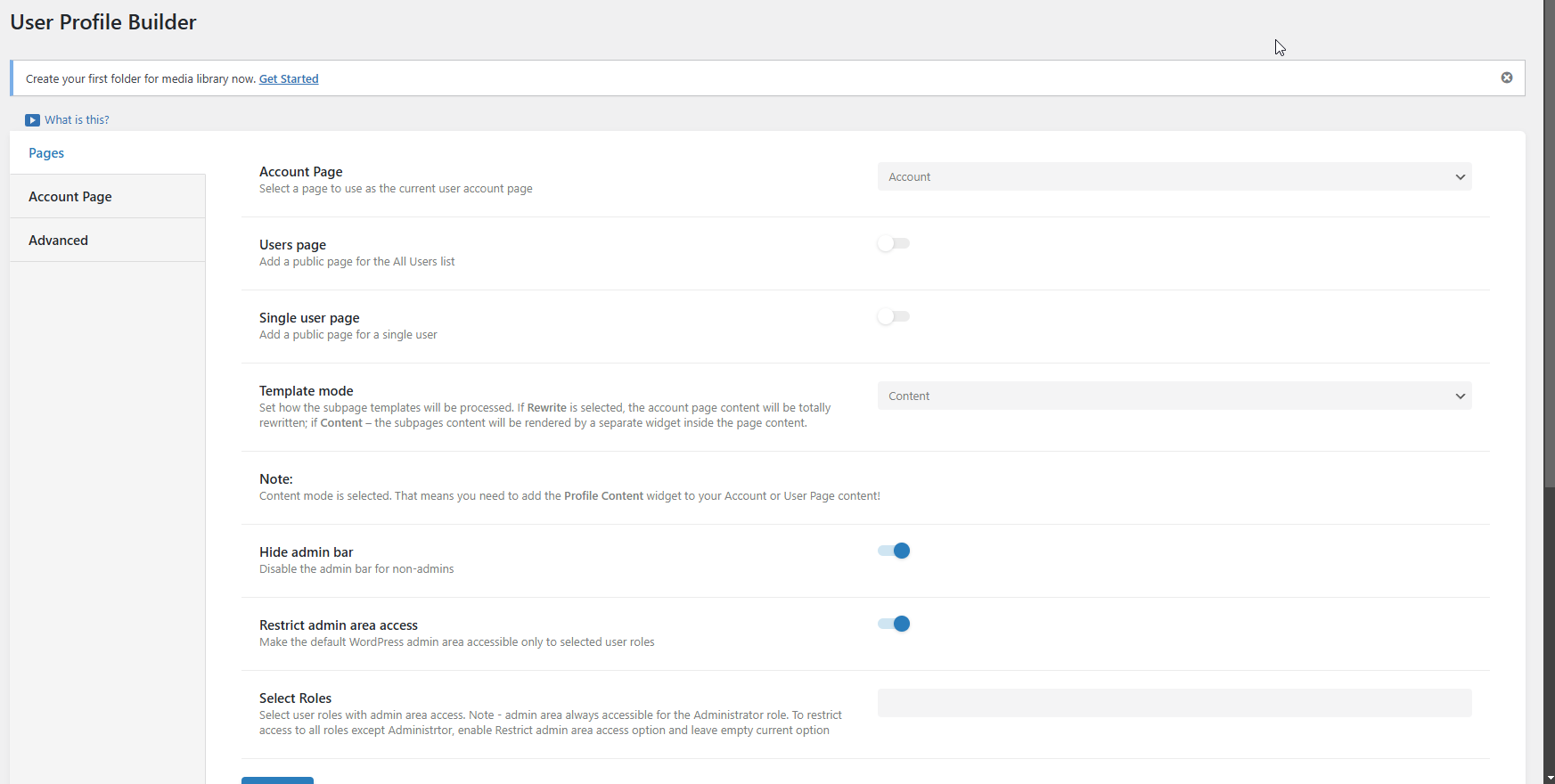The height and width of the screenshot is (784, 1555).
Task: Click the Restrict admin area access label
Action: [x=339, y=625]
